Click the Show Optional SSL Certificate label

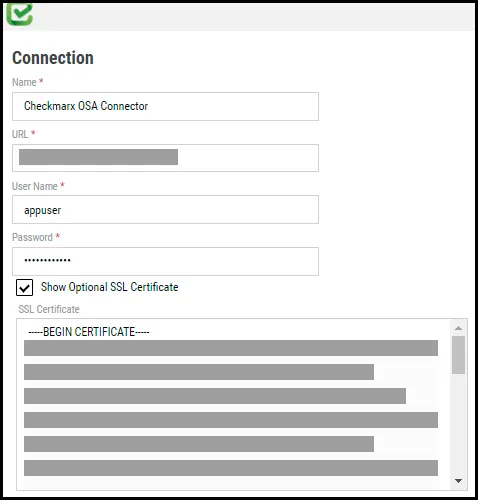[109, 287]
